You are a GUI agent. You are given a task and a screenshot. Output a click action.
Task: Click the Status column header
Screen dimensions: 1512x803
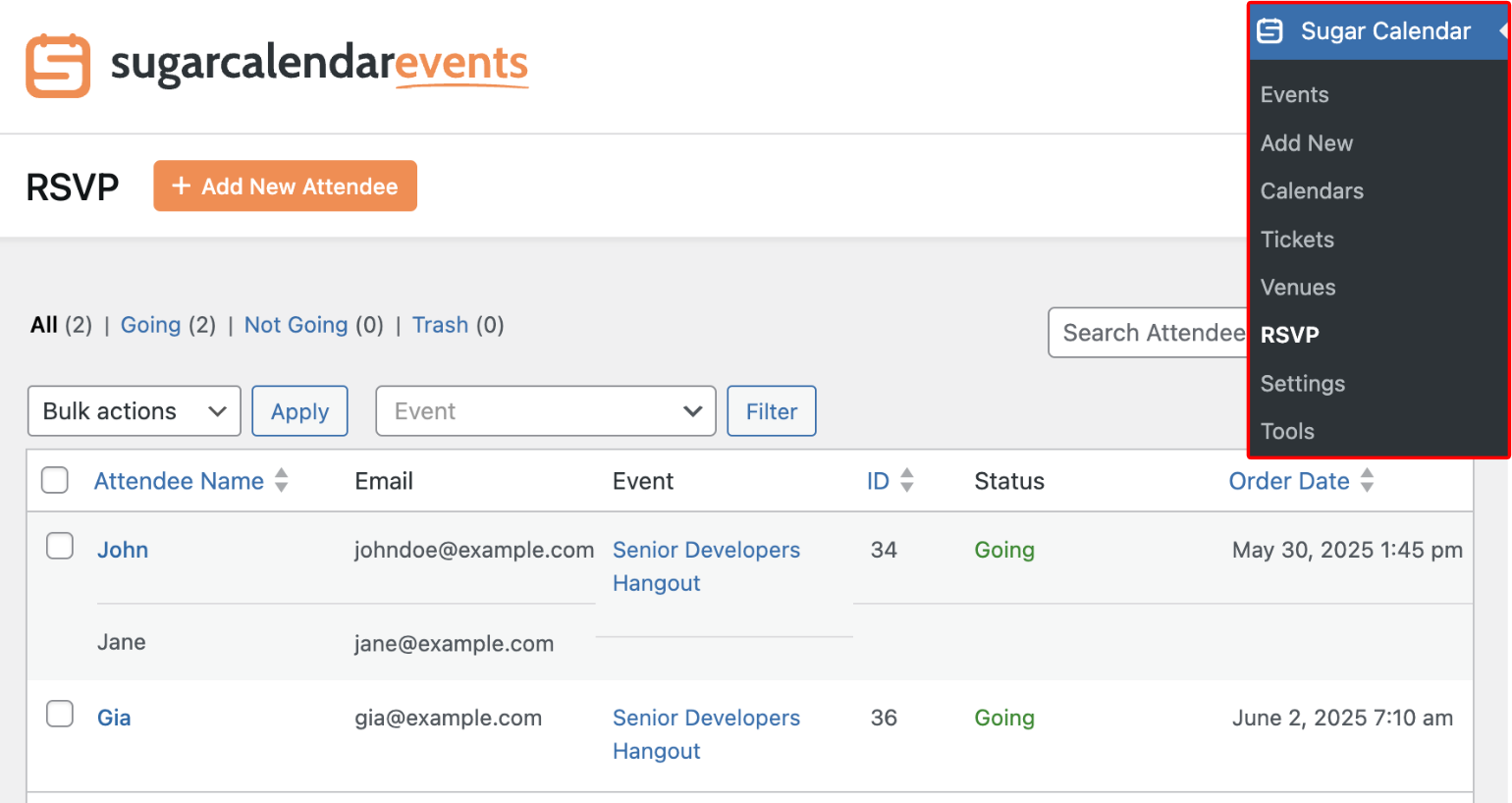tap(1009, 481)
